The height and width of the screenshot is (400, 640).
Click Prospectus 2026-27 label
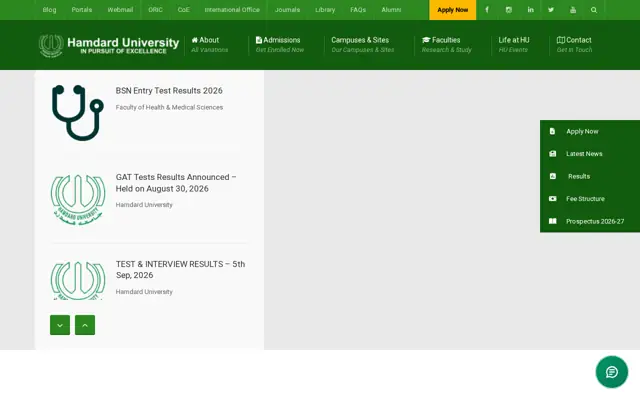tap(595, 221)
